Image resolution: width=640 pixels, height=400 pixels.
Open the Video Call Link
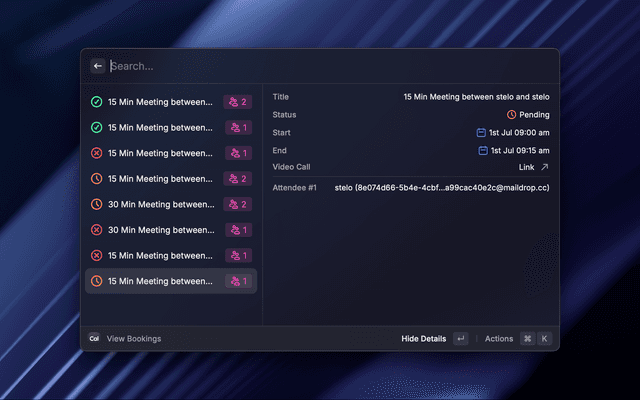click(x=526, y=168)
